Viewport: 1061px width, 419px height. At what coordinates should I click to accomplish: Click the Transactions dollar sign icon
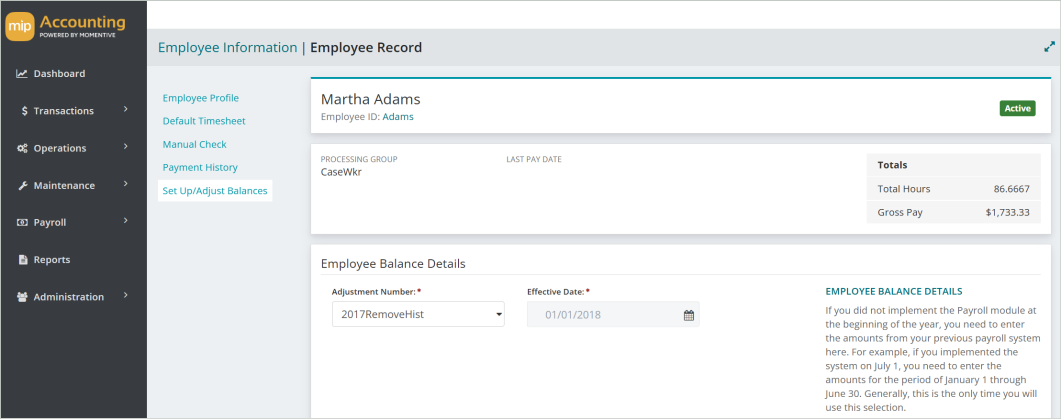click(x=24, y=111)
